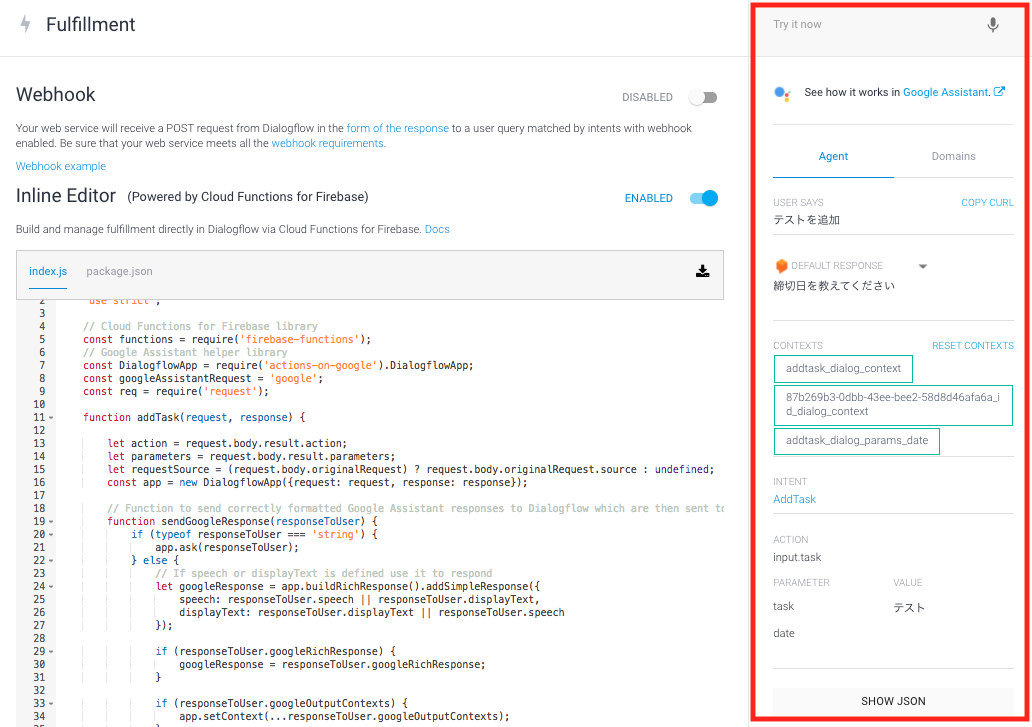Click the SHOW JSON button
Image resolution: width=1032 pixels, height=727 pixels.
pyautogui.click(x=893, y=701)
